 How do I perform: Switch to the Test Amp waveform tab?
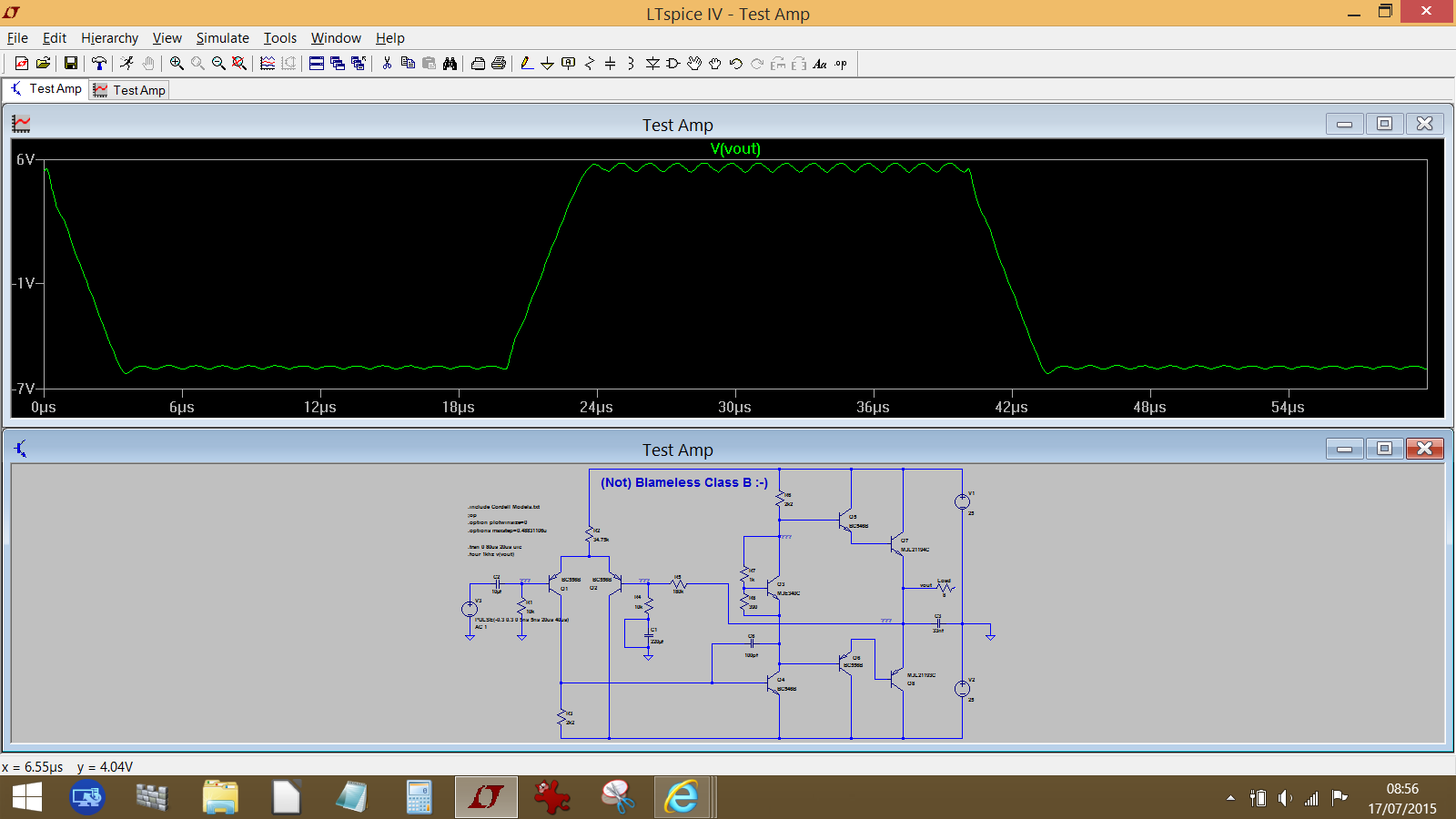[129, 90]
